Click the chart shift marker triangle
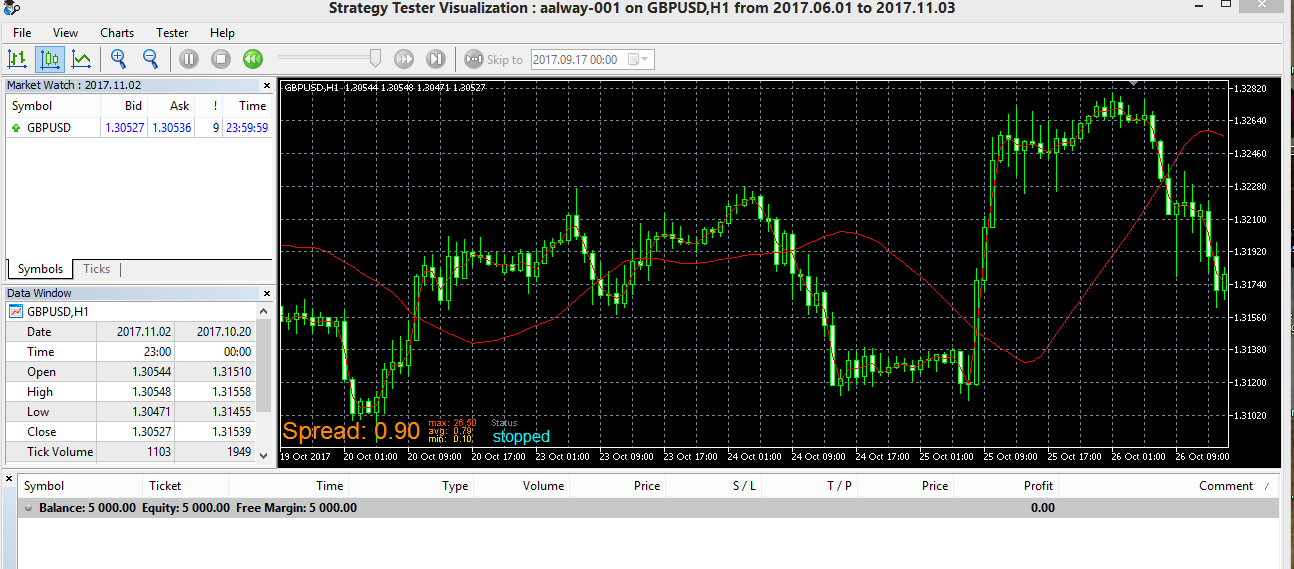Viewport: 1294px width, 569px height. pyautogui.click(x=1133, y=83)
